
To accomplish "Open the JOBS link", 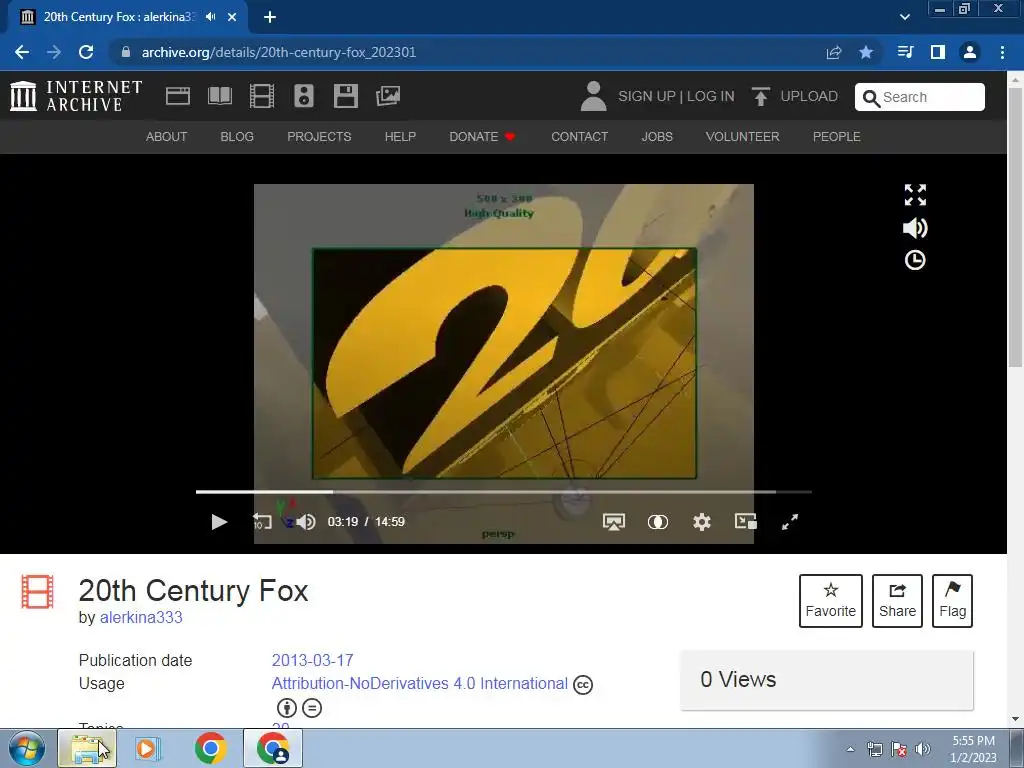I will point(657,136).
